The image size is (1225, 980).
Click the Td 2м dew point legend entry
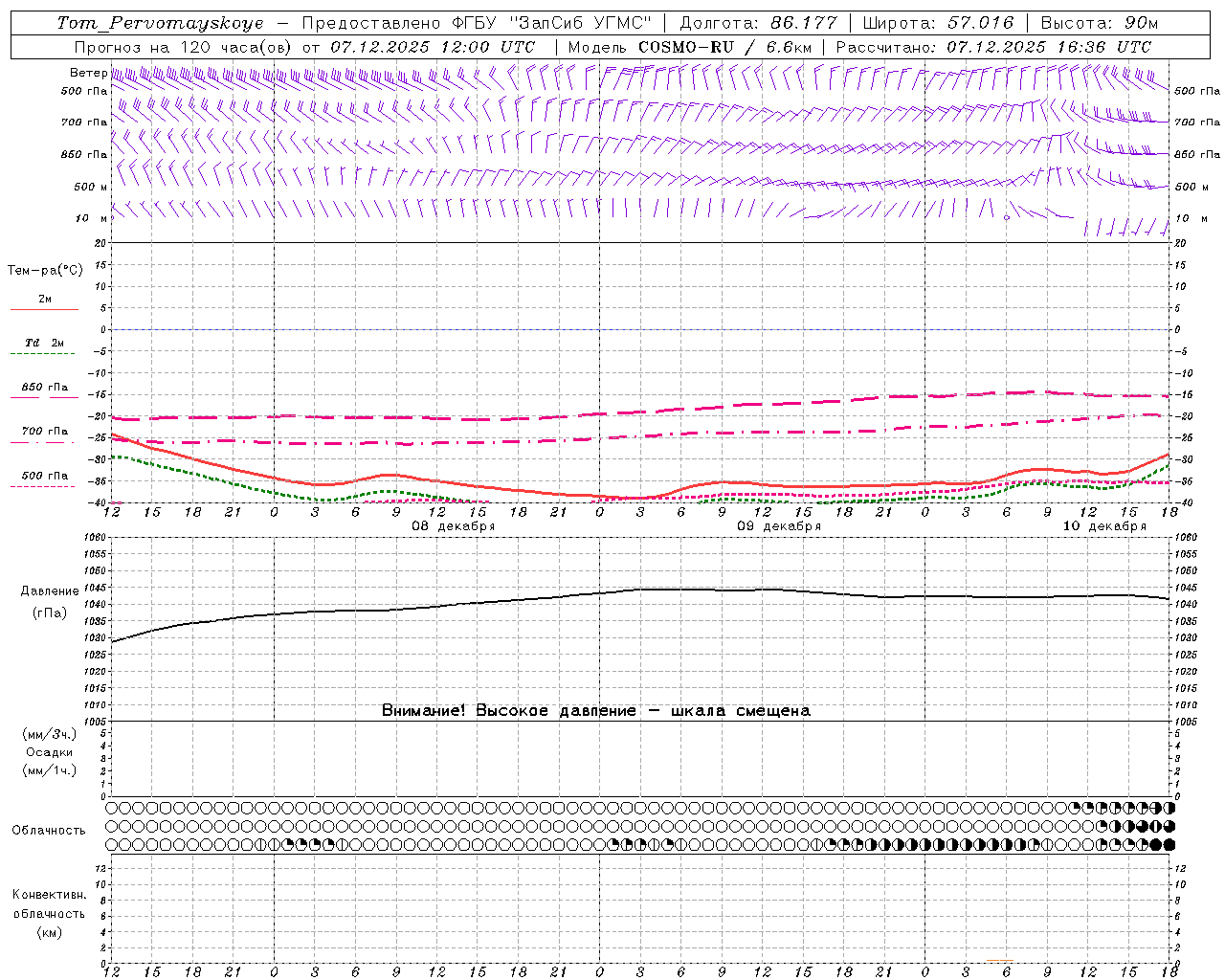(x=45, y=343)
